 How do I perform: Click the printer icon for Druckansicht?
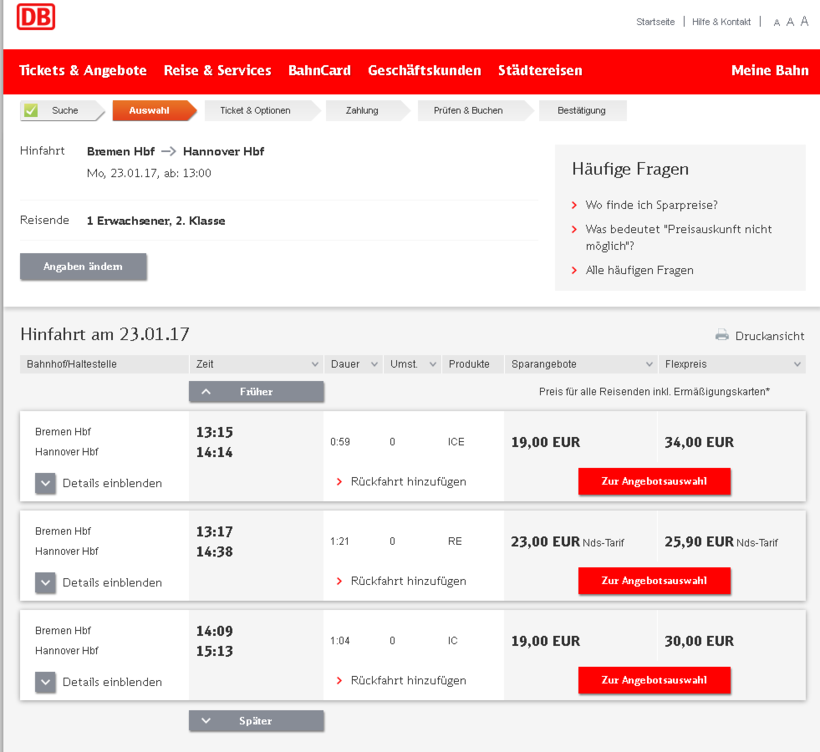click(x=722, y=336)
